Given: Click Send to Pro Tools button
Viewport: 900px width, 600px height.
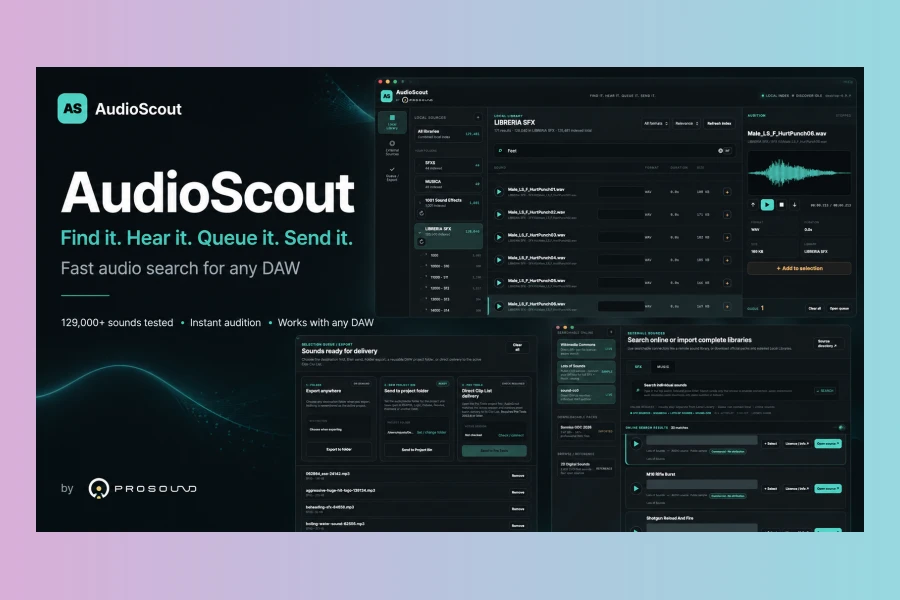Looking at the screenshot, I should (x=494, y=451).
